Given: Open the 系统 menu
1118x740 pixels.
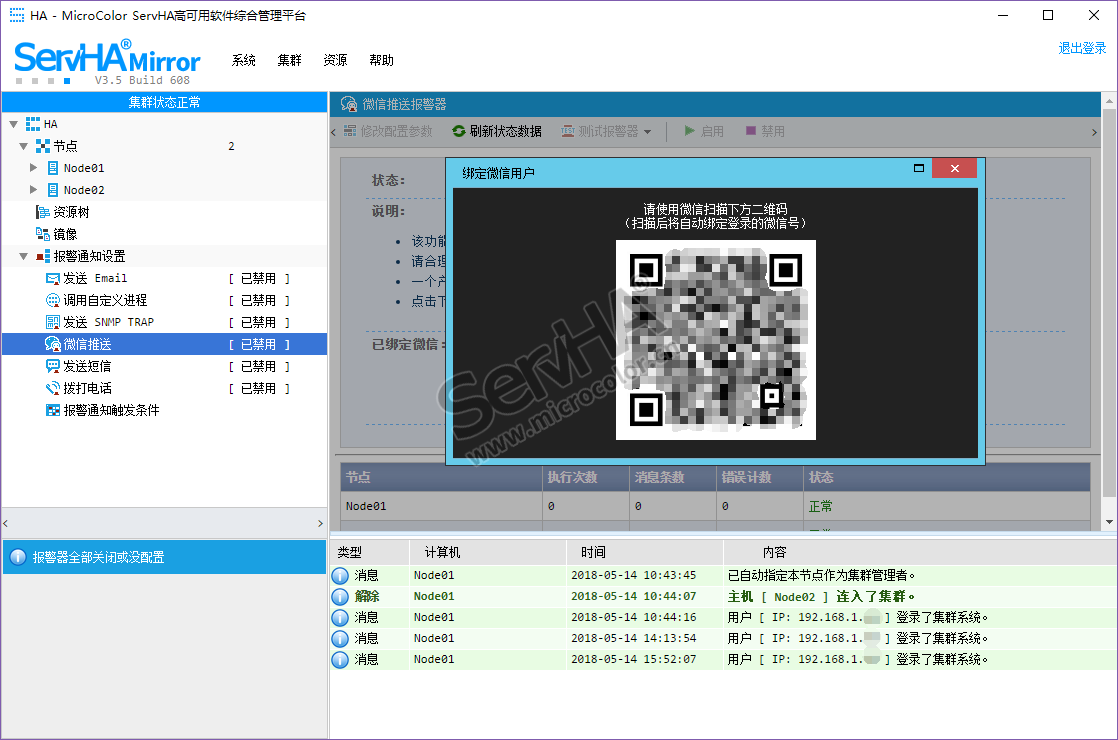Looking at the screenshot, I should (x=244, y=60).
